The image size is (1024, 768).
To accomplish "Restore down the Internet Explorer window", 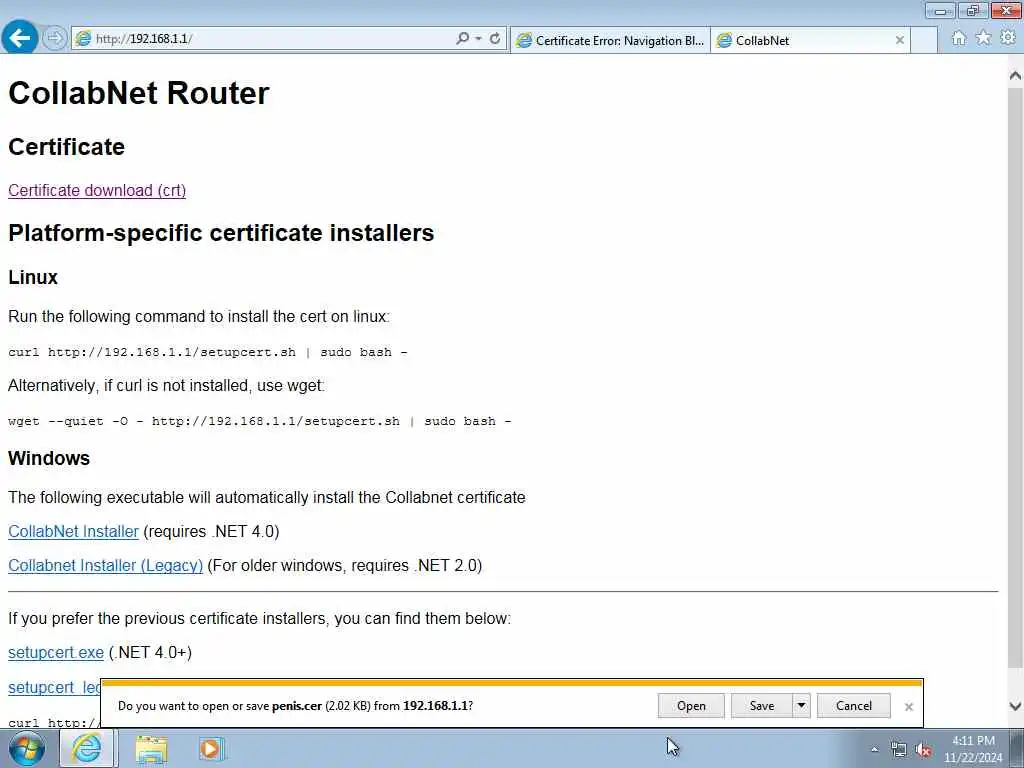I will click(x=973, y=10).
